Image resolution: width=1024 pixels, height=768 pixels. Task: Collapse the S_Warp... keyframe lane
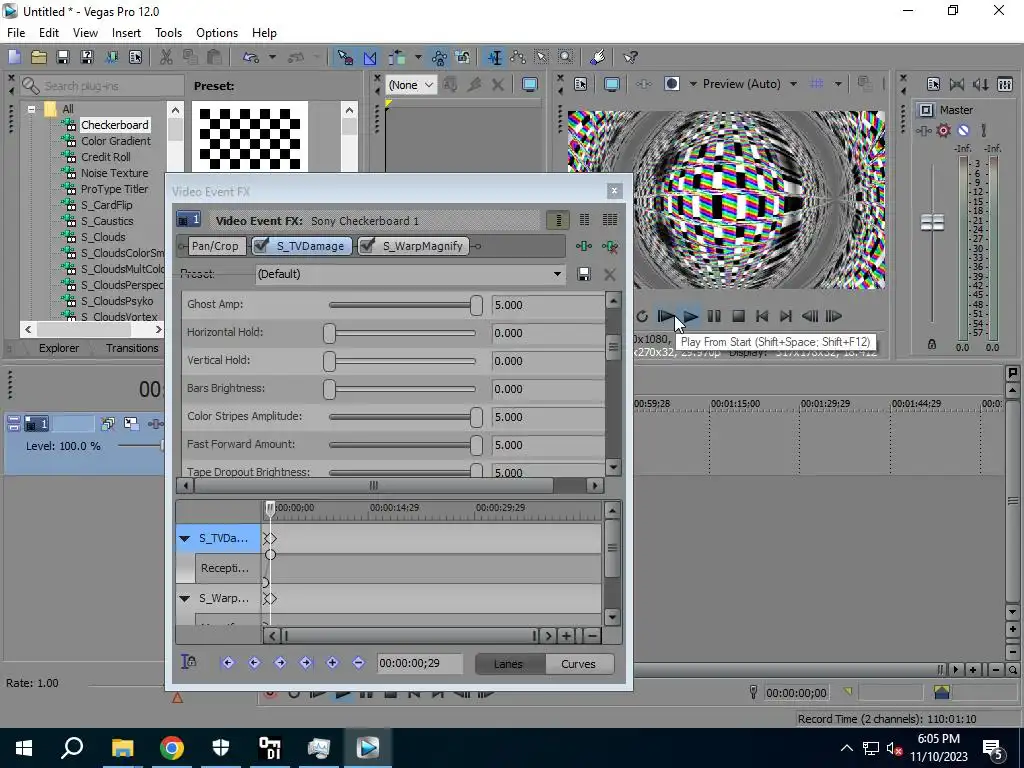[x=184, y=599]
